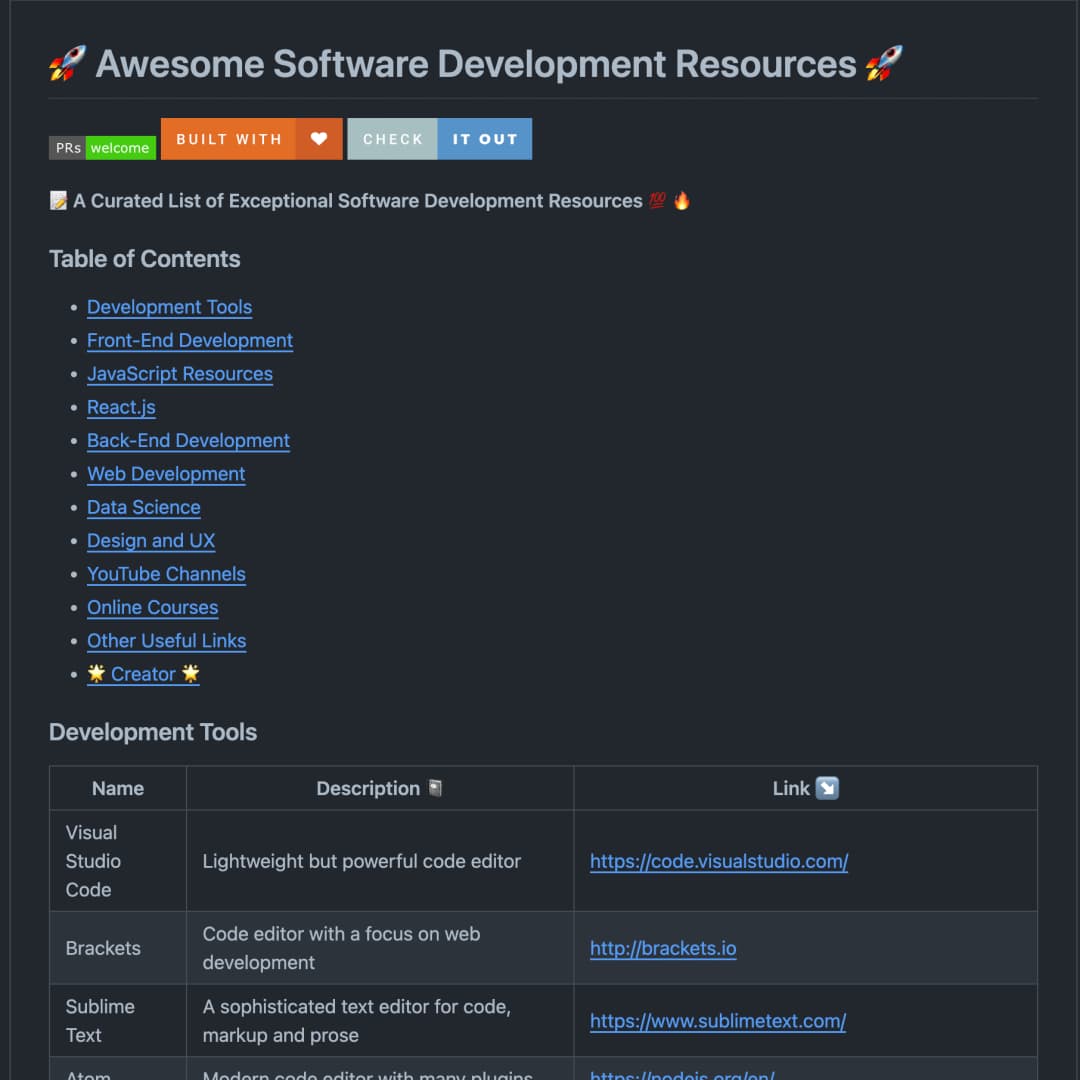1080x1080 pixels.
Task: Click the rocket emoji after the title
Action: pos(884,63)
